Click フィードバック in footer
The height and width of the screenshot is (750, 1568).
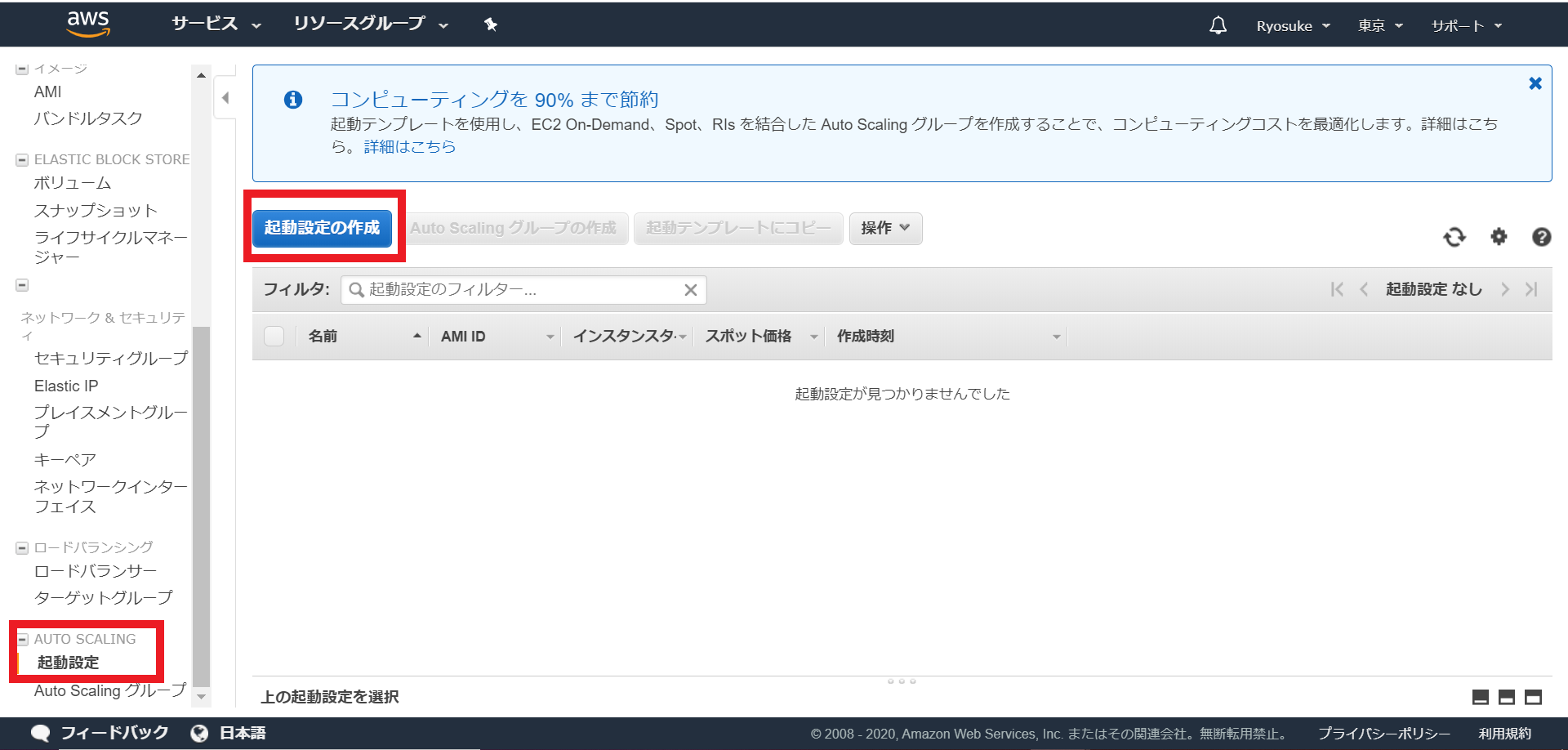tap(114, 733)
